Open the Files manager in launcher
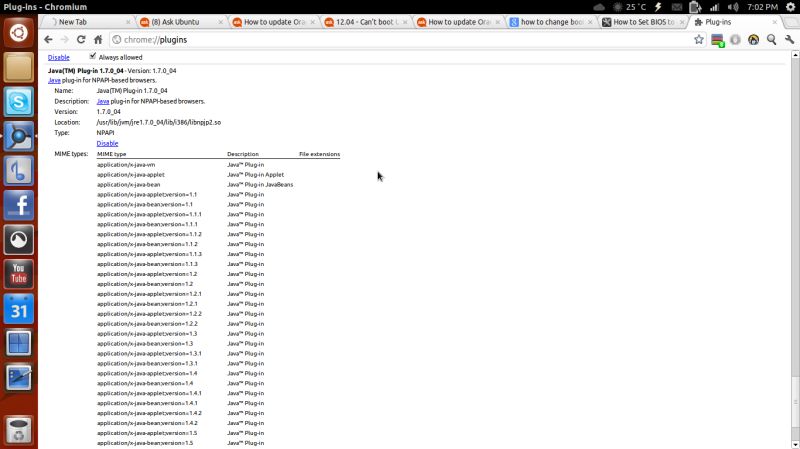The width and height of the screenshot is (800, 449). click(x=19, y=67)
